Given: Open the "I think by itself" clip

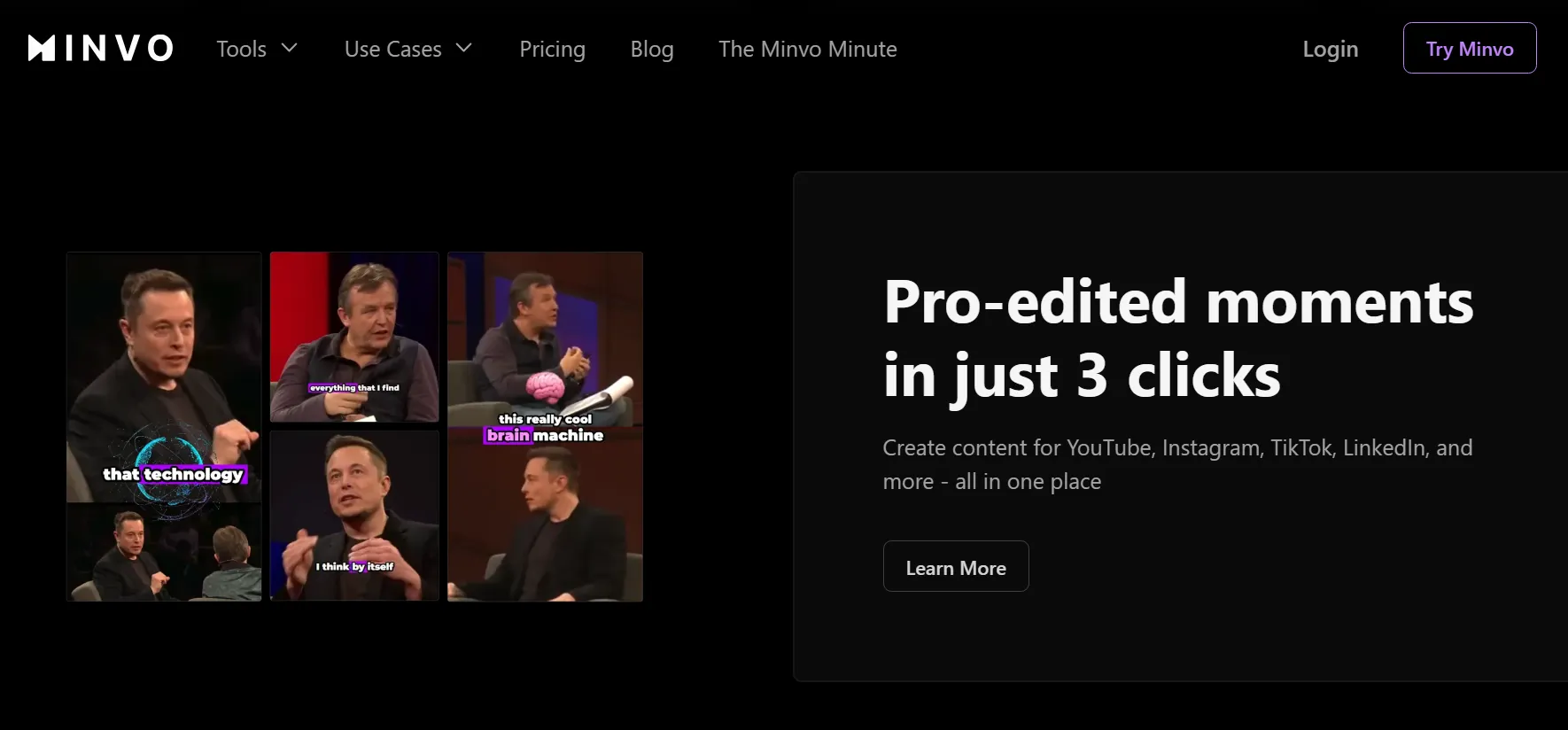Looking at the screenshot, I should (x=354, y=516).
